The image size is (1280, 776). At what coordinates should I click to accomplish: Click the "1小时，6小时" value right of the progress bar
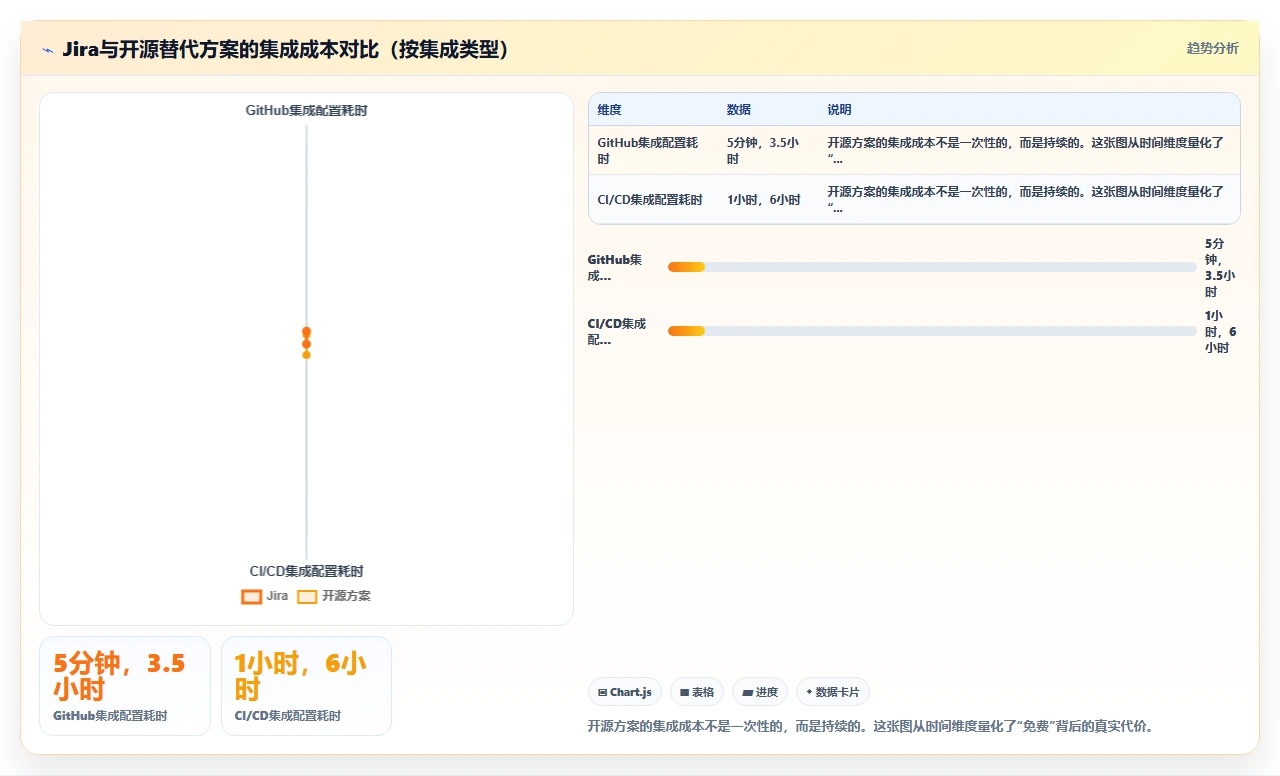[1220, 332]
